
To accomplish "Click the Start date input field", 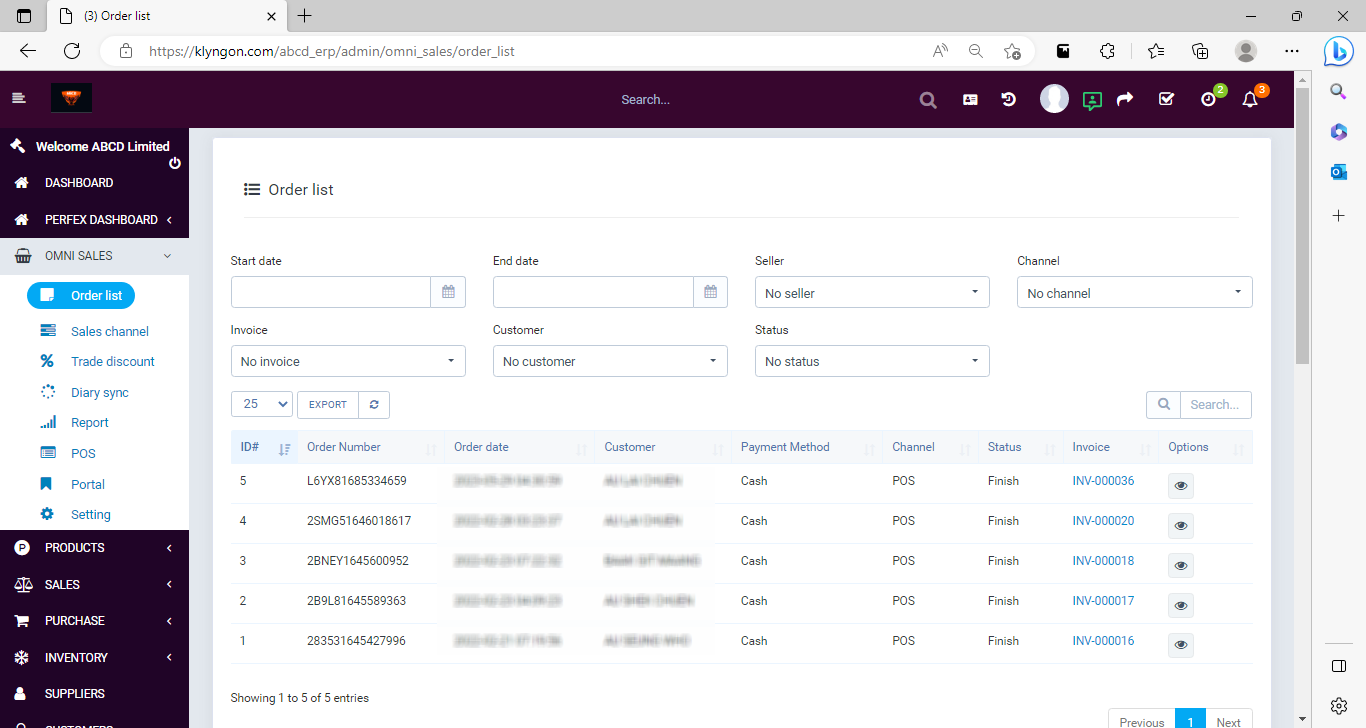I will click(331, 292).
